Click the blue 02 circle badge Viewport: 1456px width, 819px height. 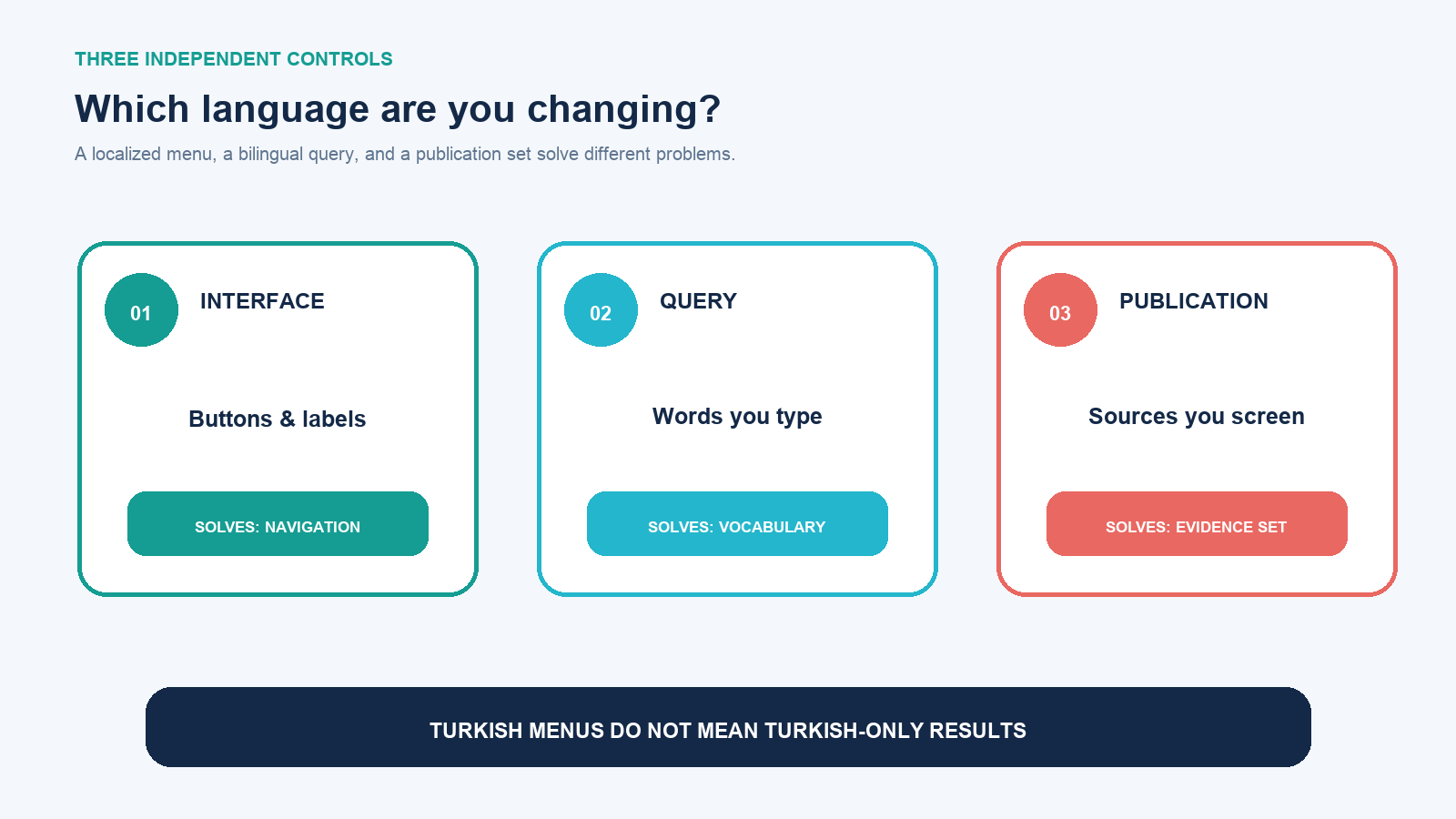tap(601, 309)
